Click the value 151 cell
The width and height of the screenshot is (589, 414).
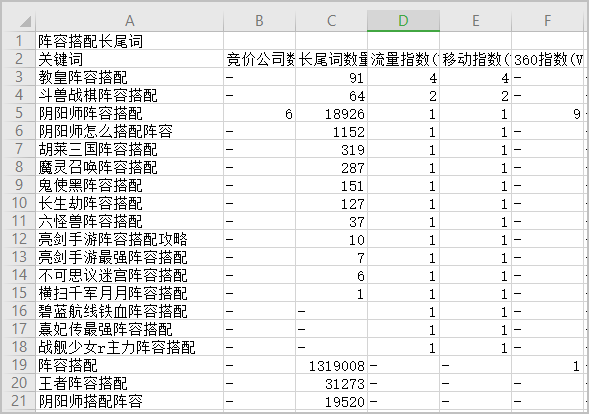pos(332,185)
